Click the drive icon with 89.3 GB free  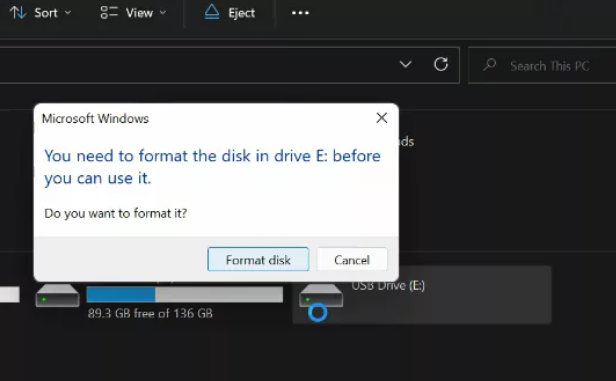tap(57, 295)
